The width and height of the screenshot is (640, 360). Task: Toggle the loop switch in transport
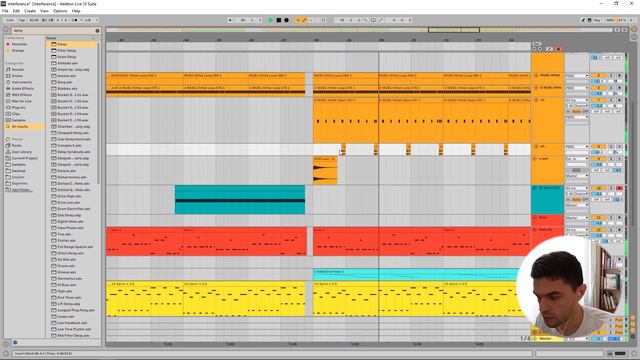click(x=373, y=20)
